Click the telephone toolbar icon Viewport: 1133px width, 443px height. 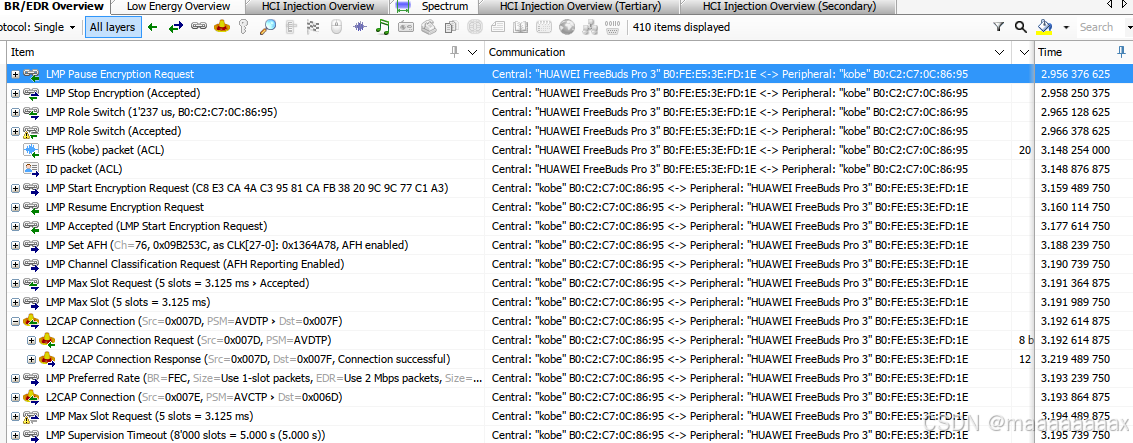click(428, 27)
